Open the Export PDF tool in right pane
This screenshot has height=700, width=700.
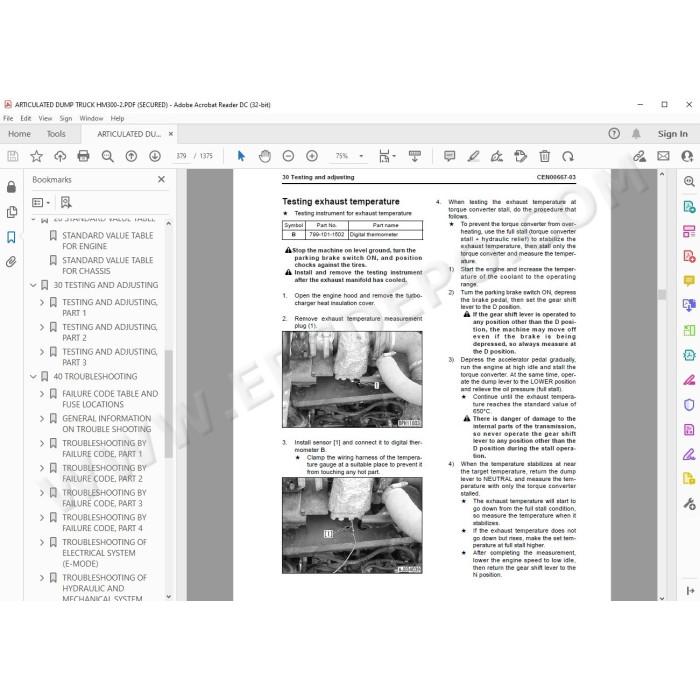pos(689,207)
